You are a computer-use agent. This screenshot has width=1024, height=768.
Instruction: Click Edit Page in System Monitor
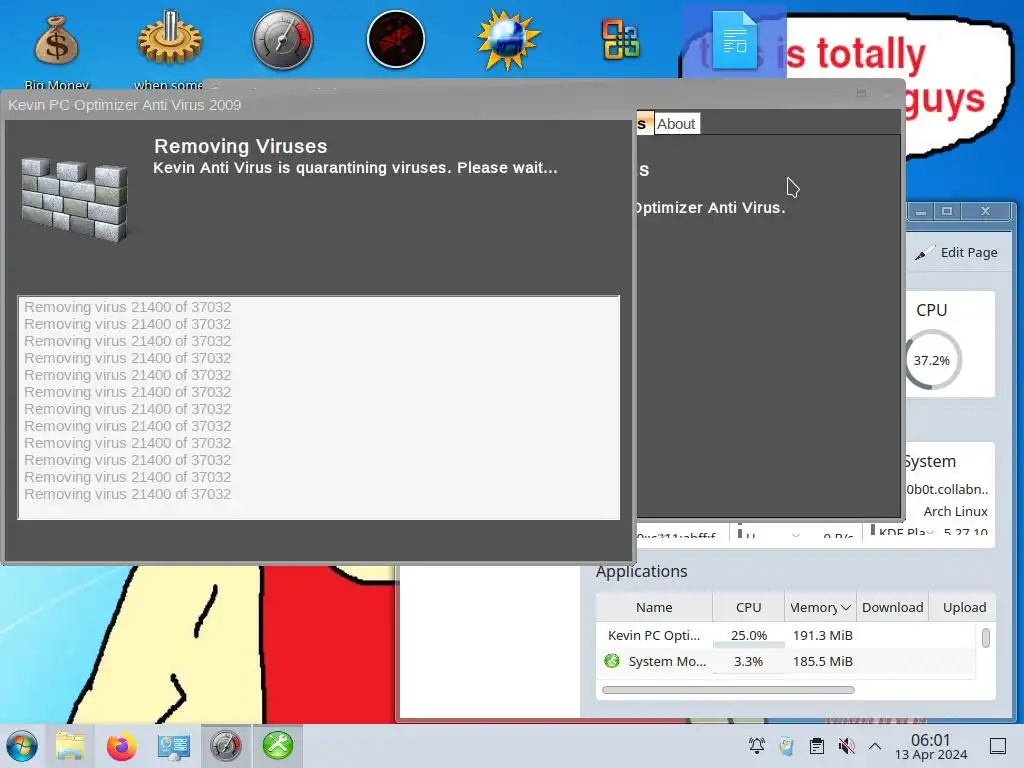point(957,253)
